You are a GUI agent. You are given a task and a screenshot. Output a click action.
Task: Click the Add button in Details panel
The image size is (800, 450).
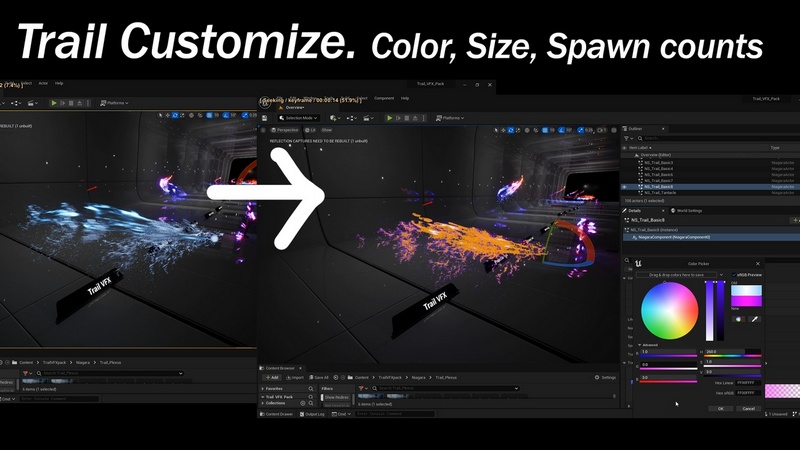tap(794, 220)
